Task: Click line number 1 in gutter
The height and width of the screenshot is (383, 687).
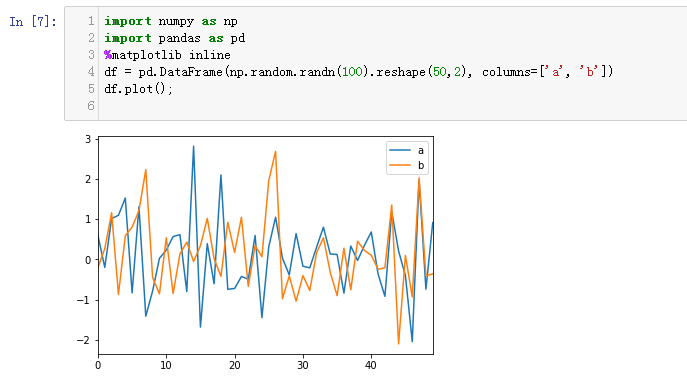Action: pyautogui.click(x=91, y=21)
